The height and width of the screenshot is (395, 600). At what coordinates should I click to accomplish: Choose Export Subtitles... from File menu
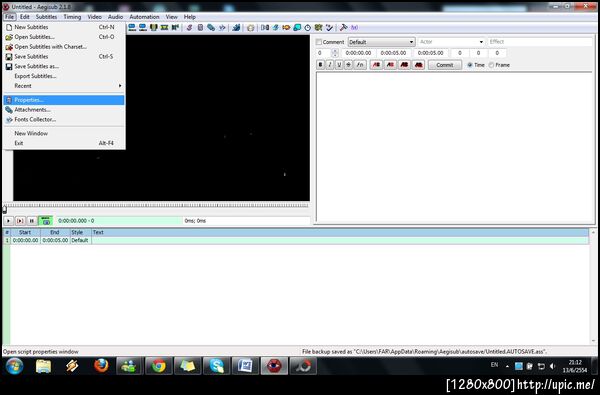tap(64, 76)
